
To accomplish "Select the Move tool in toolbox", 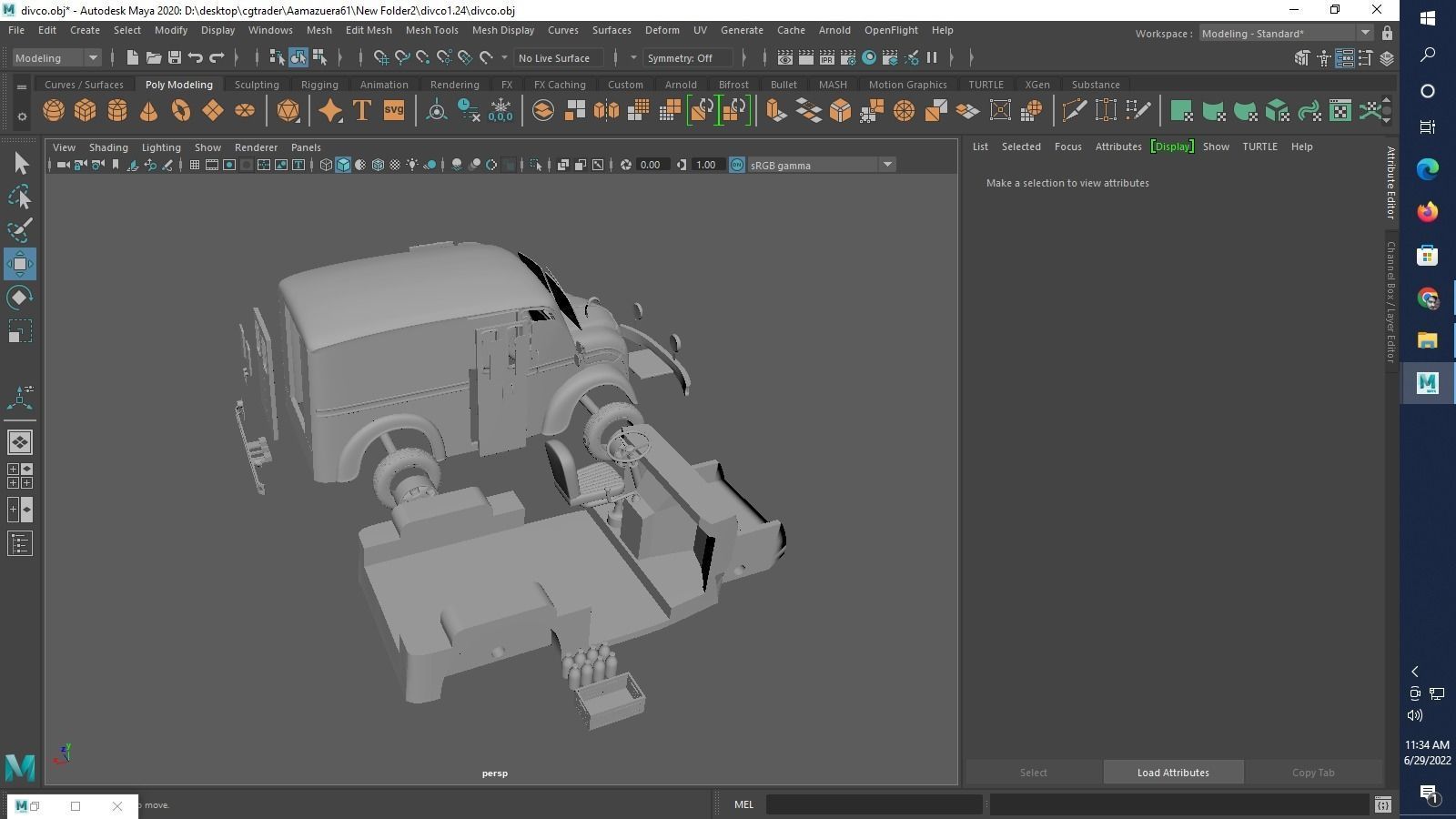I will point(20,264).
